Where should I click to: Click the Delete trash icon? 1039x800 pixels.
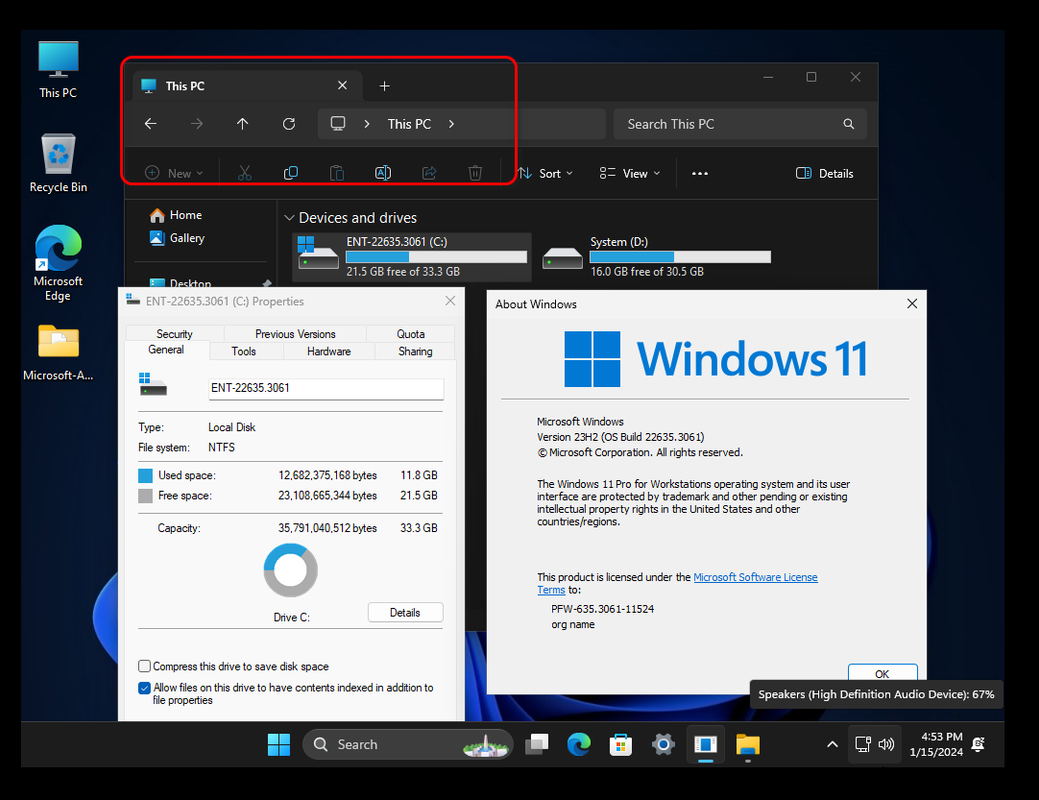(475, 174)
